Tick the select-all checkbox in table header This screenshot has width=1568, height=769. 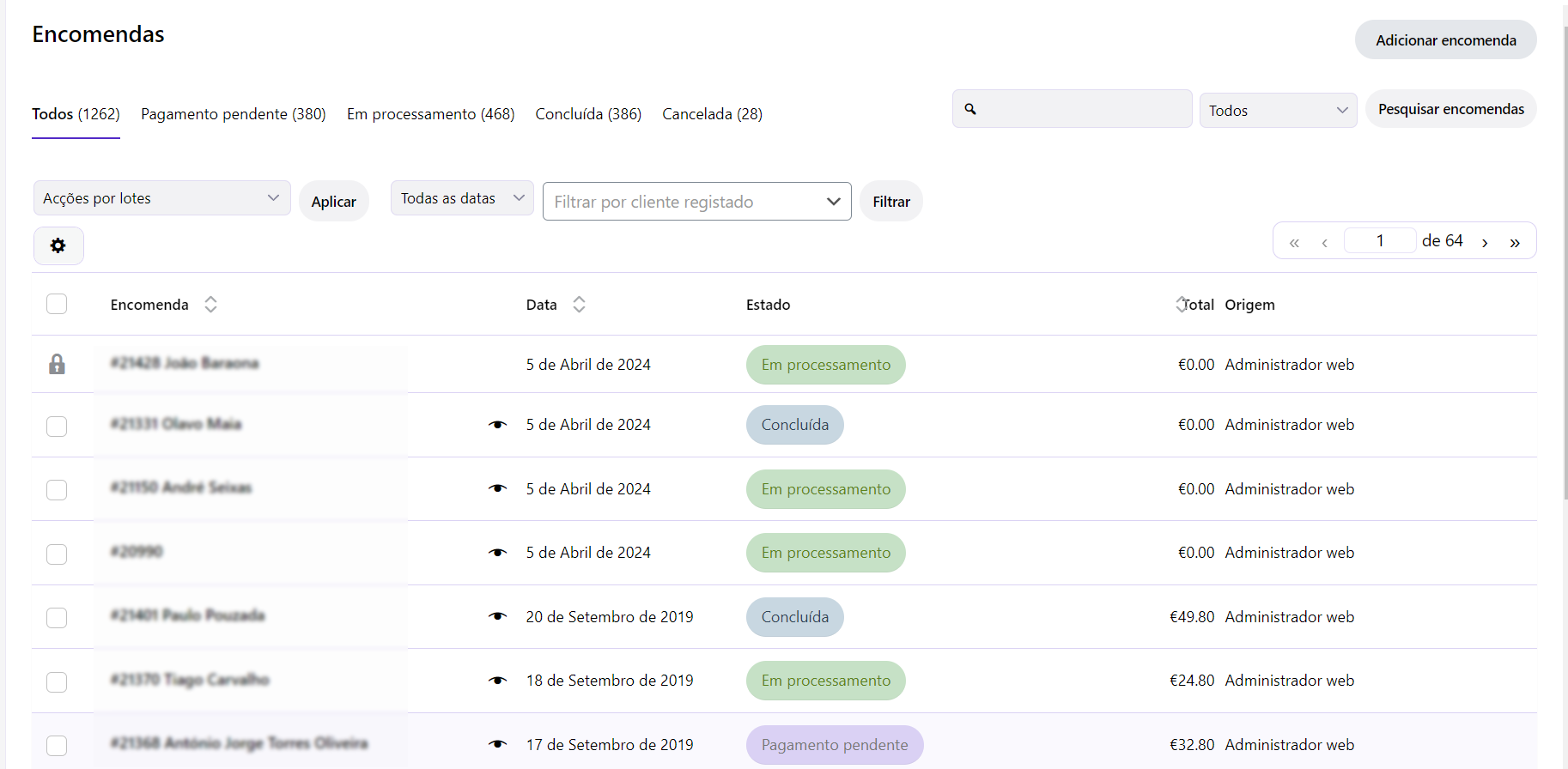[x=57, y=304]
